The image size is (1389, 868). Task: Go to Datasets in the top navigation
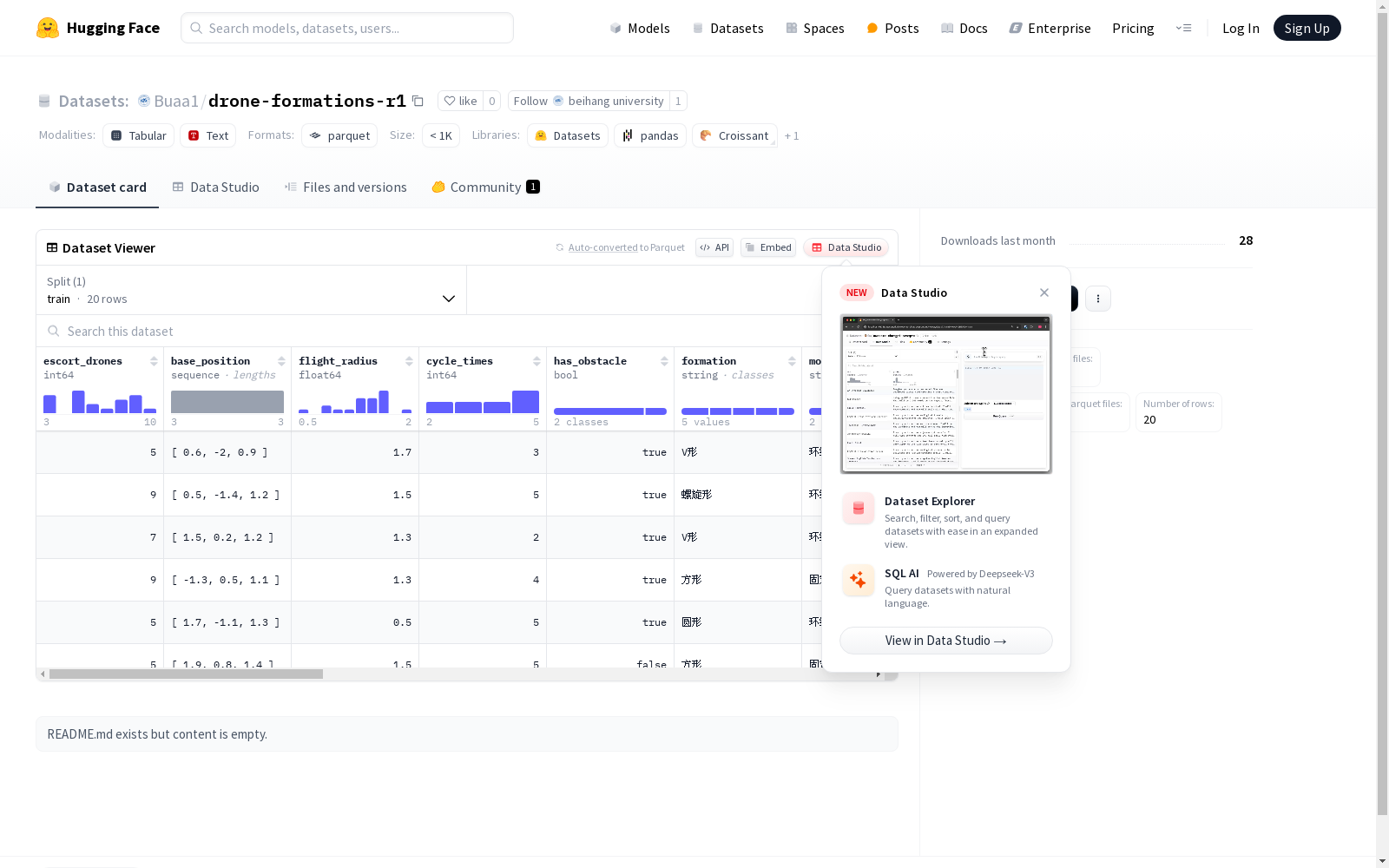[727, 28]
